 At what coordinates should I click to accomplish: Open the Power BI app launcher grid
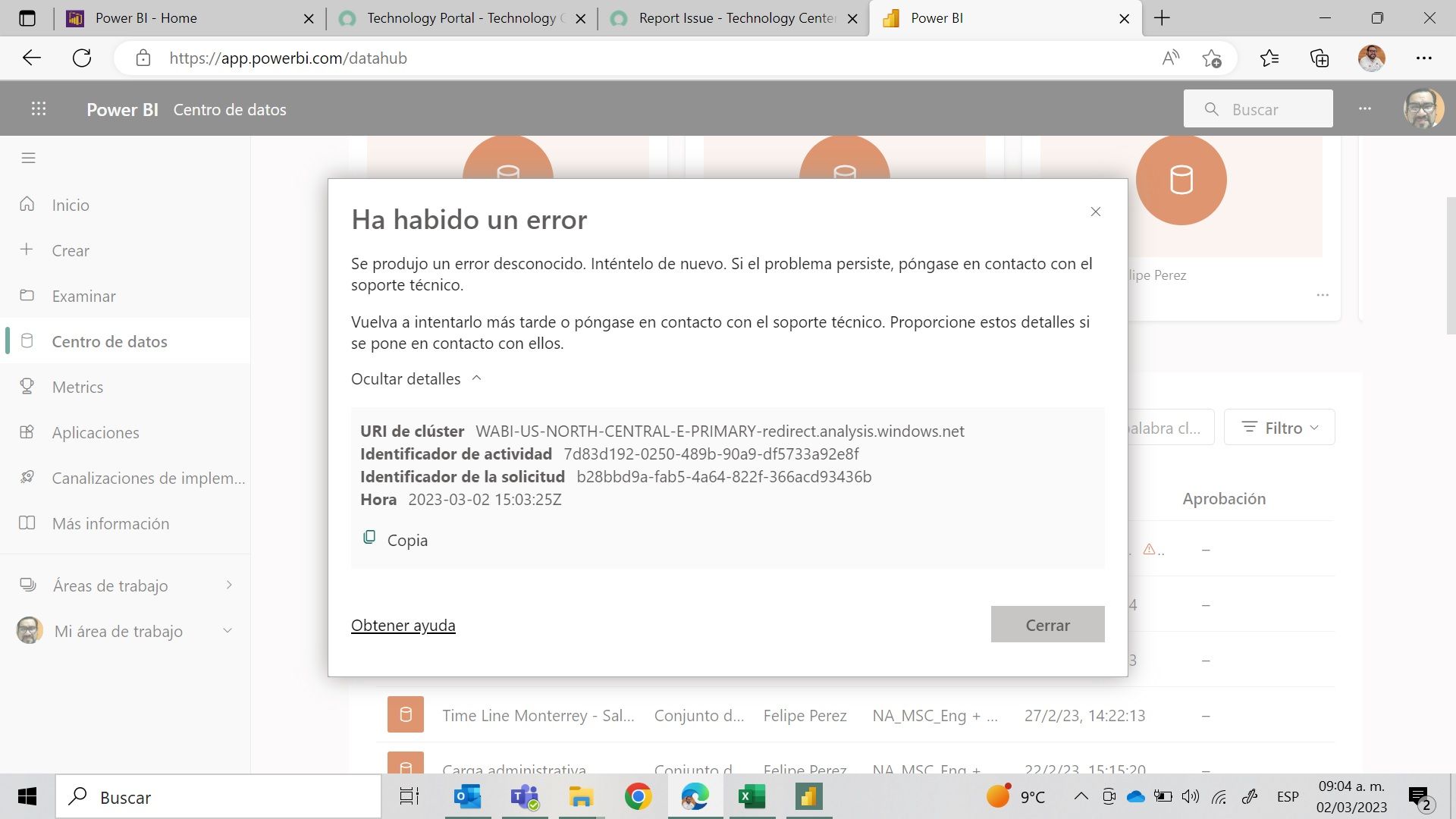(39, 109)
